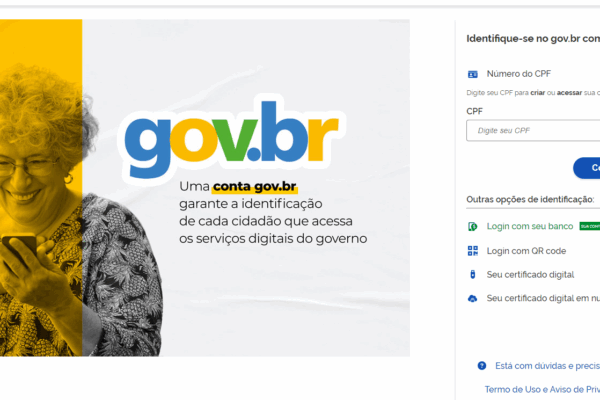Click the Outras opções de identificação heading
The width and height of the screenshot is (600, 400).
(530, 199)
